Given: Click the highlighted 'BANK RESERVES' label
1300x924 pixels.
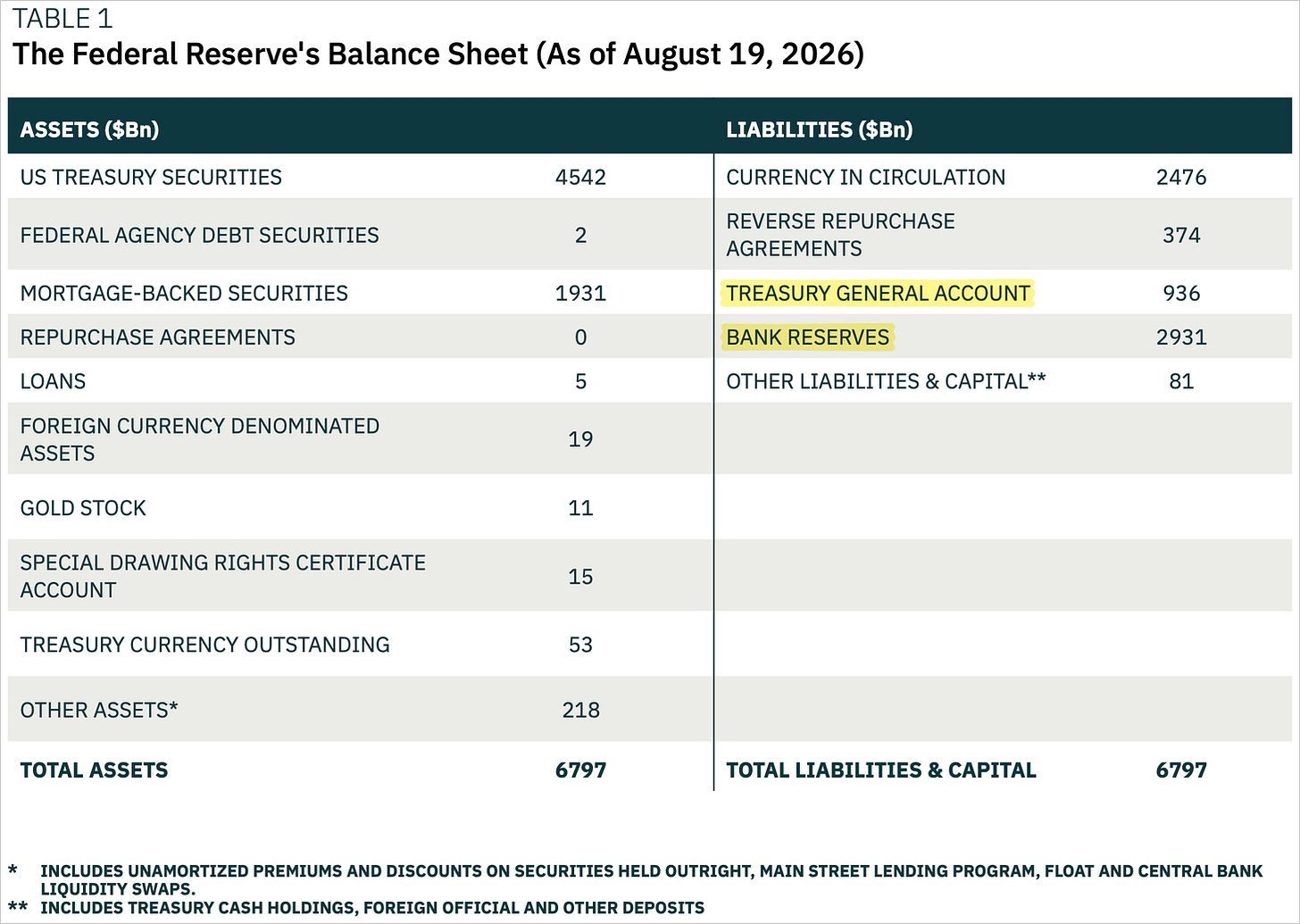Looking at the screenshot, I should click(808, 337).
